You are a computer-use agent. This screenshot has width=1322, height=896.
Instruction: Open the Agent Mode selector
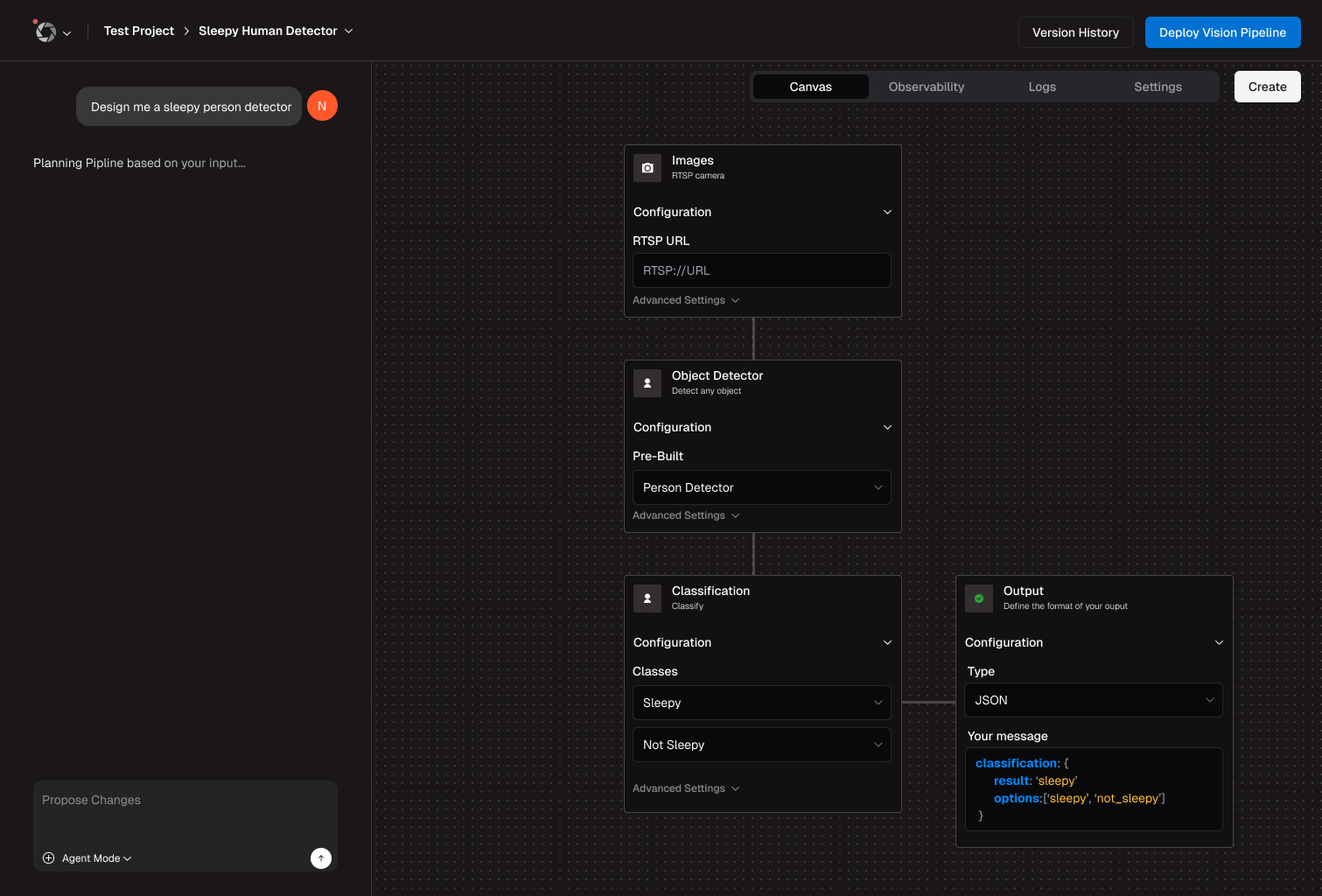pos(96,858)
